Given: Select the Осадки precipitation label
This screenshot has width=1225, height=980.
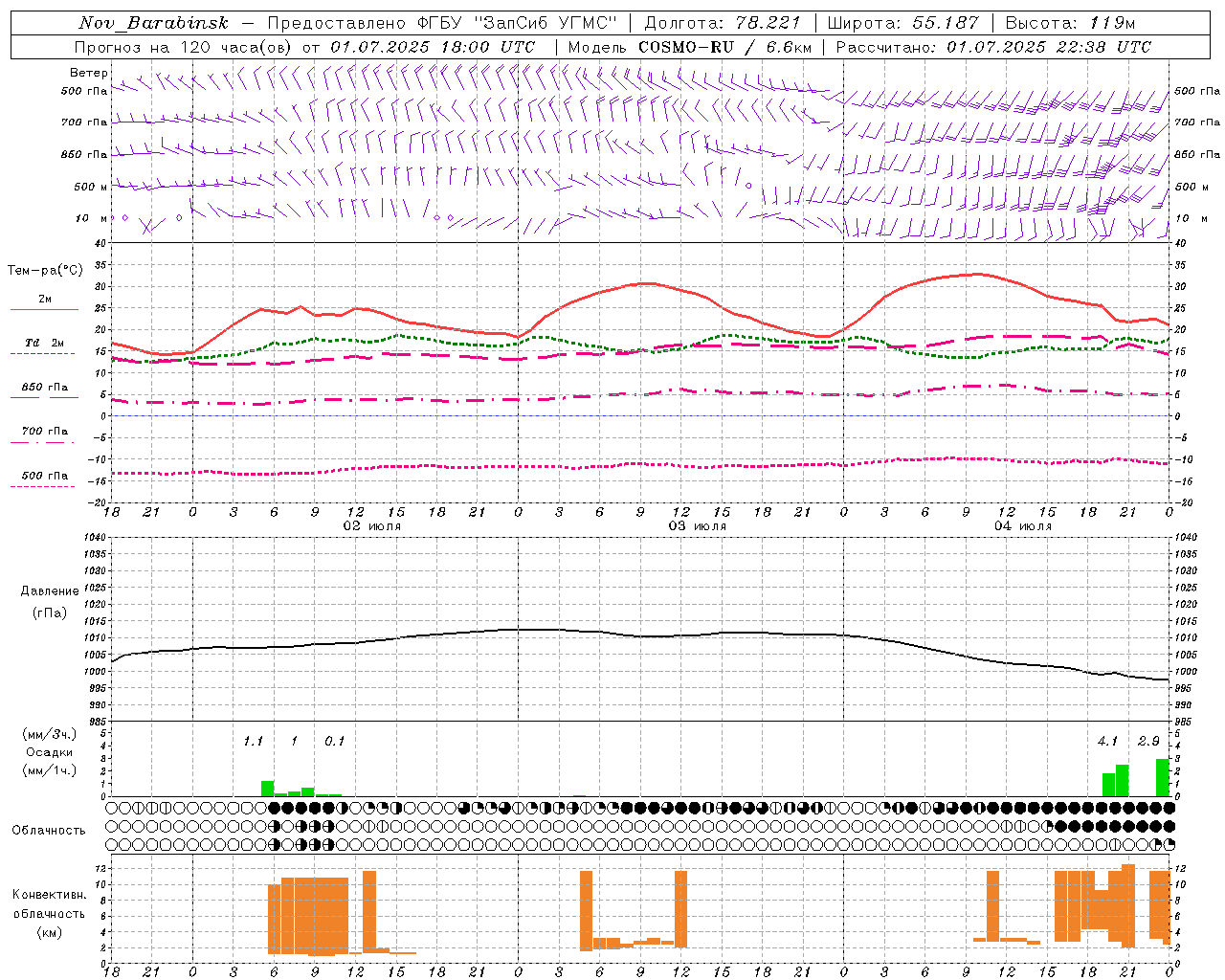Looking at the screenshot, I should [49, 752].
